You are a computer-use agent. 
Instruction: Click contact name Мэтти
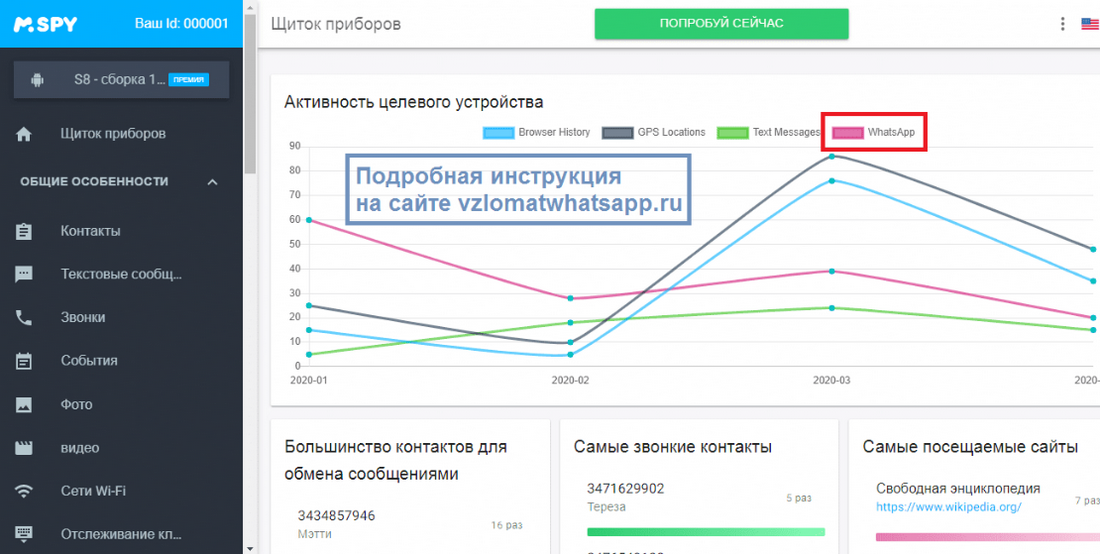[314, 534]
